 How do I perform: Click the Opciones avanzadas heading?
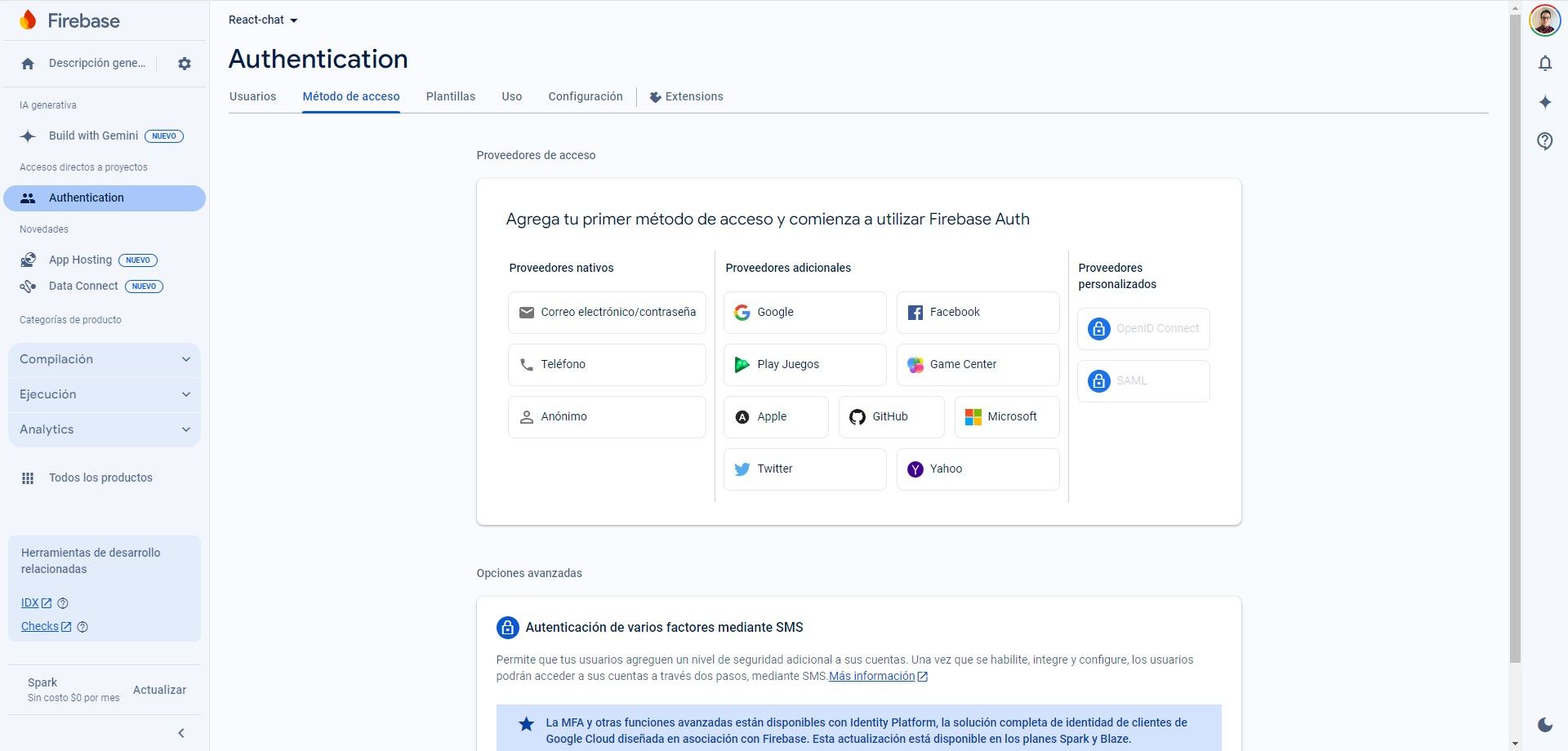pyautogui.click(x=529, y=573)
